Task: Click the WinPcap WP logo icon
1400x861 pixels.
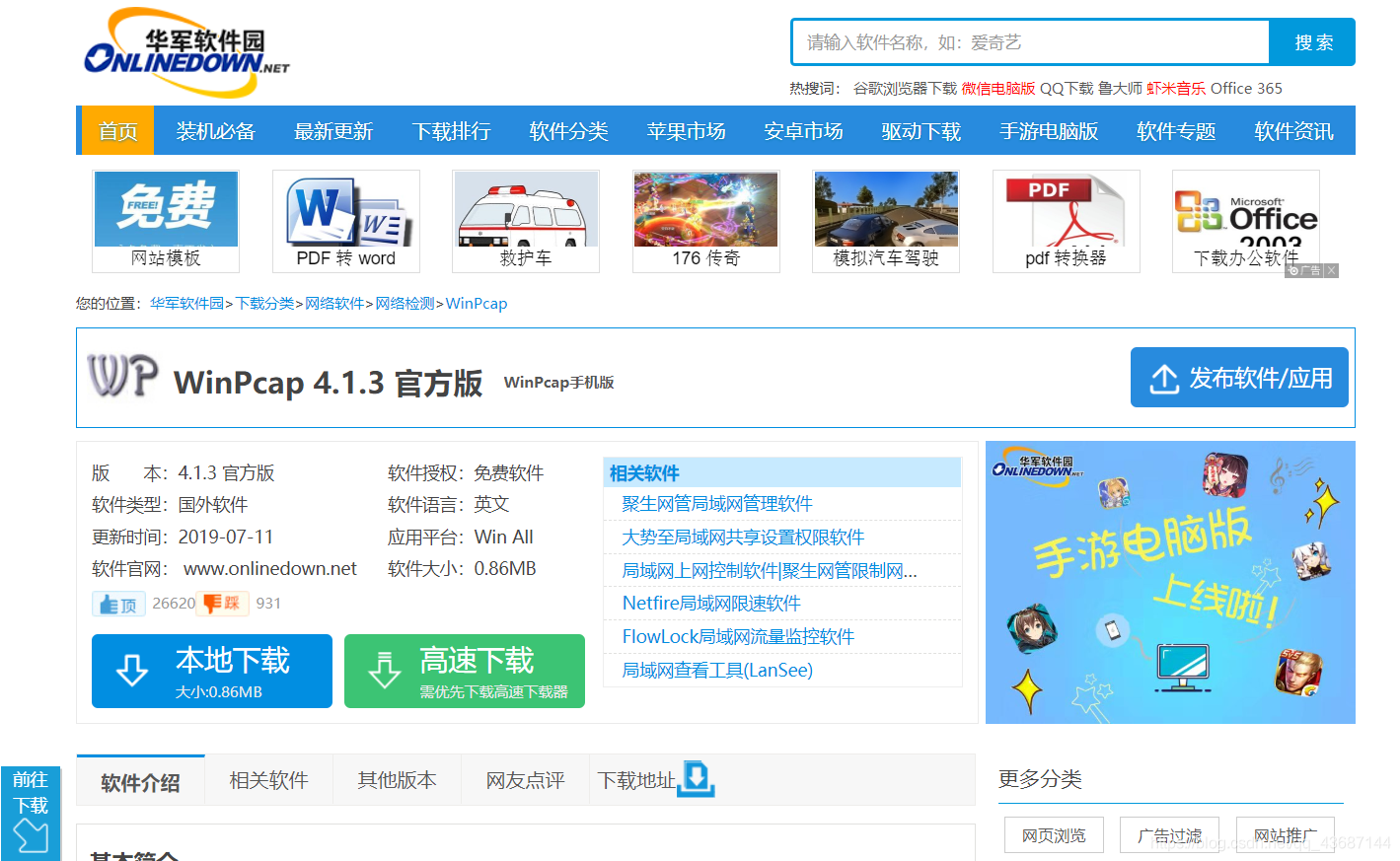Action: point(122,377)
